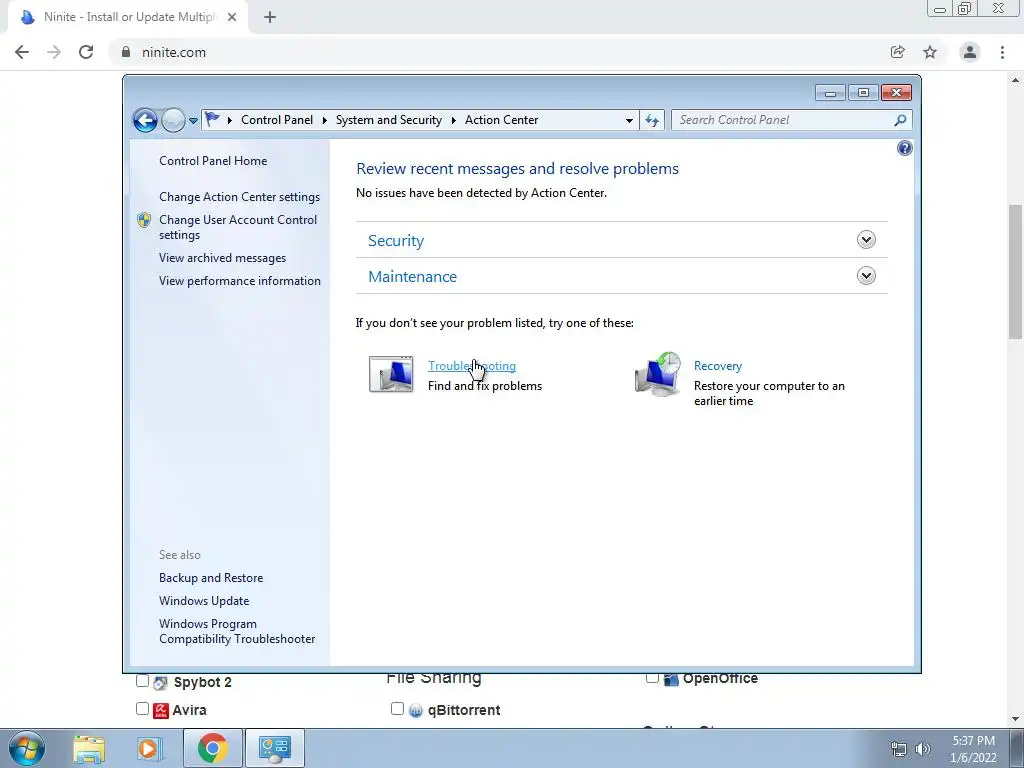This screenshot has width=1024, height=768.
Task: Open Windows Program Compatibility Troubleshooter link
Action: (236, 632)
